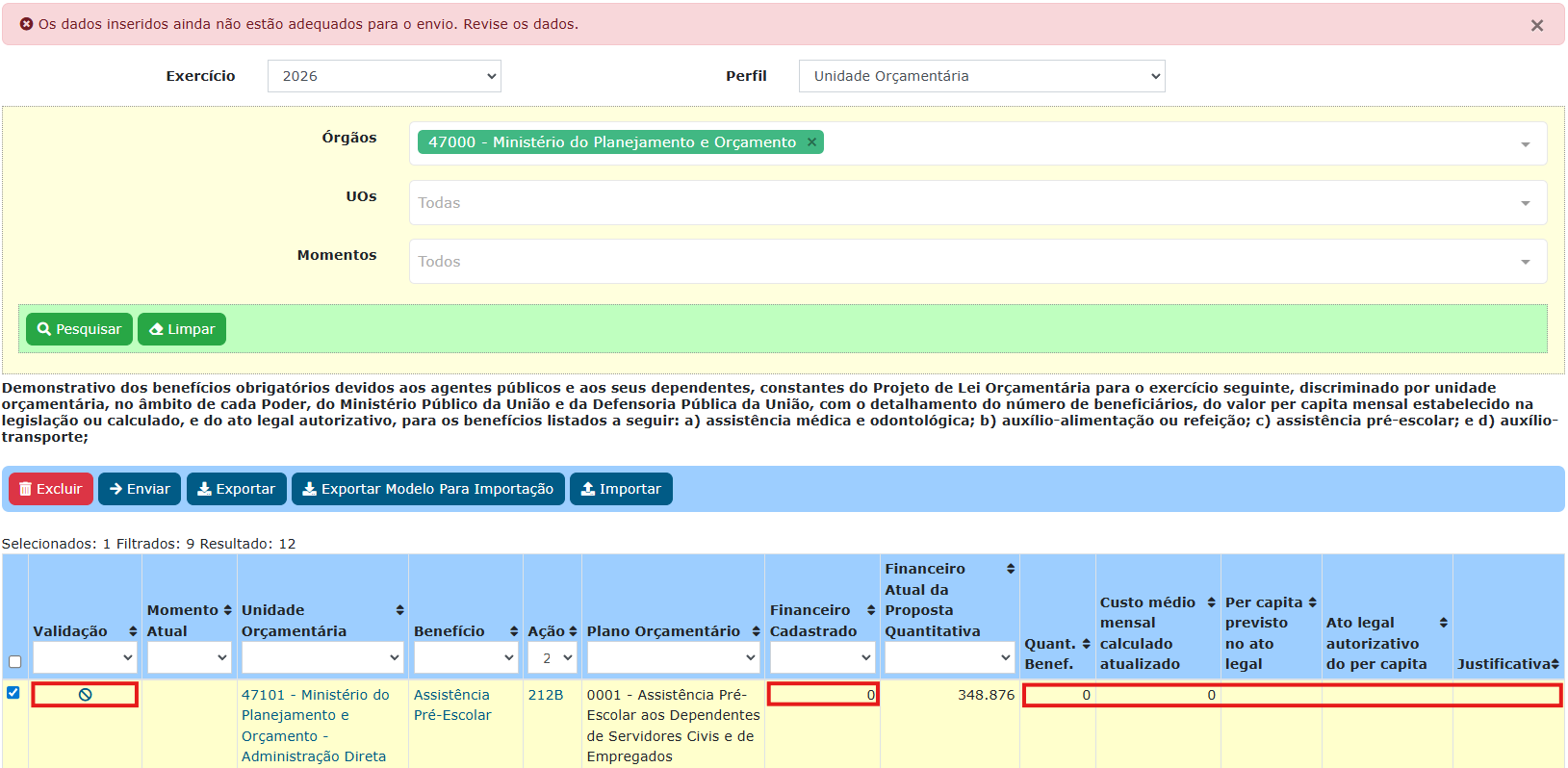The width and height of the screenshot is (1568, 768).
Task: Sort by Ação column
Action: (573, 631)
